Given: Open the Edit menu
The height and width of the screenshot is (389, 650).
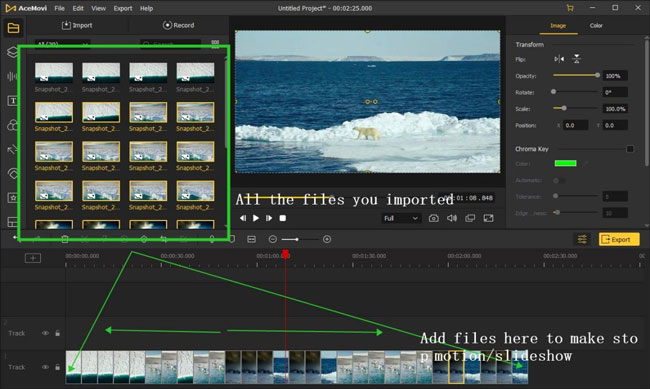Looking at the screenshot, I should point(78,8).
